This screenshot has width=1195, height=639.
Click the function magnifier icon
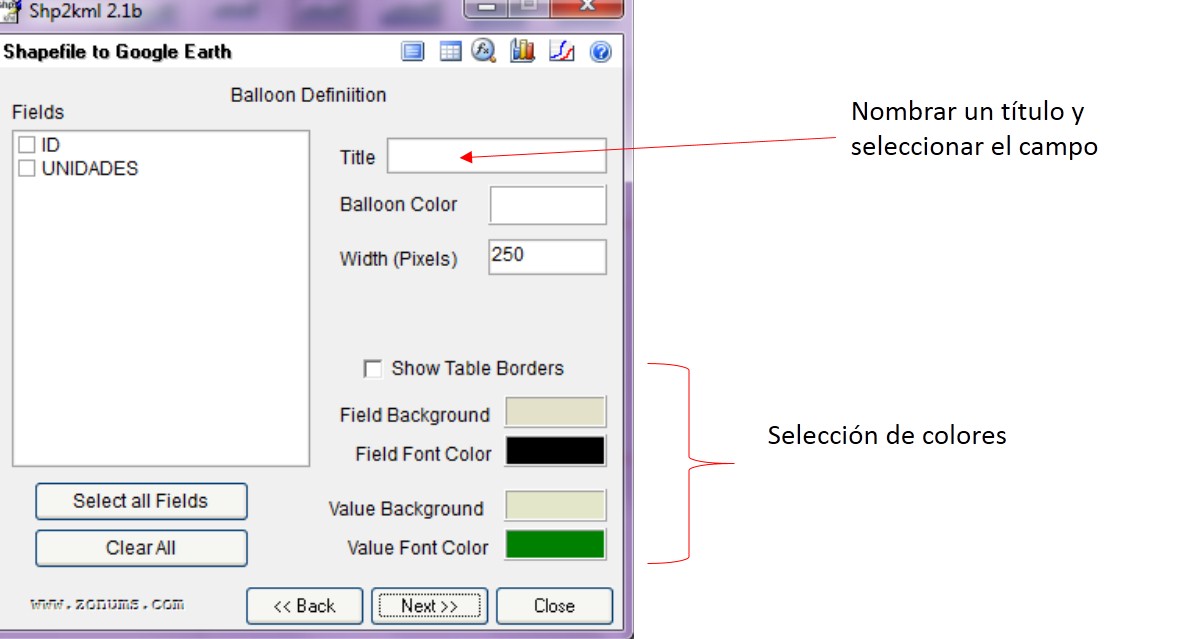coord(484,51)
